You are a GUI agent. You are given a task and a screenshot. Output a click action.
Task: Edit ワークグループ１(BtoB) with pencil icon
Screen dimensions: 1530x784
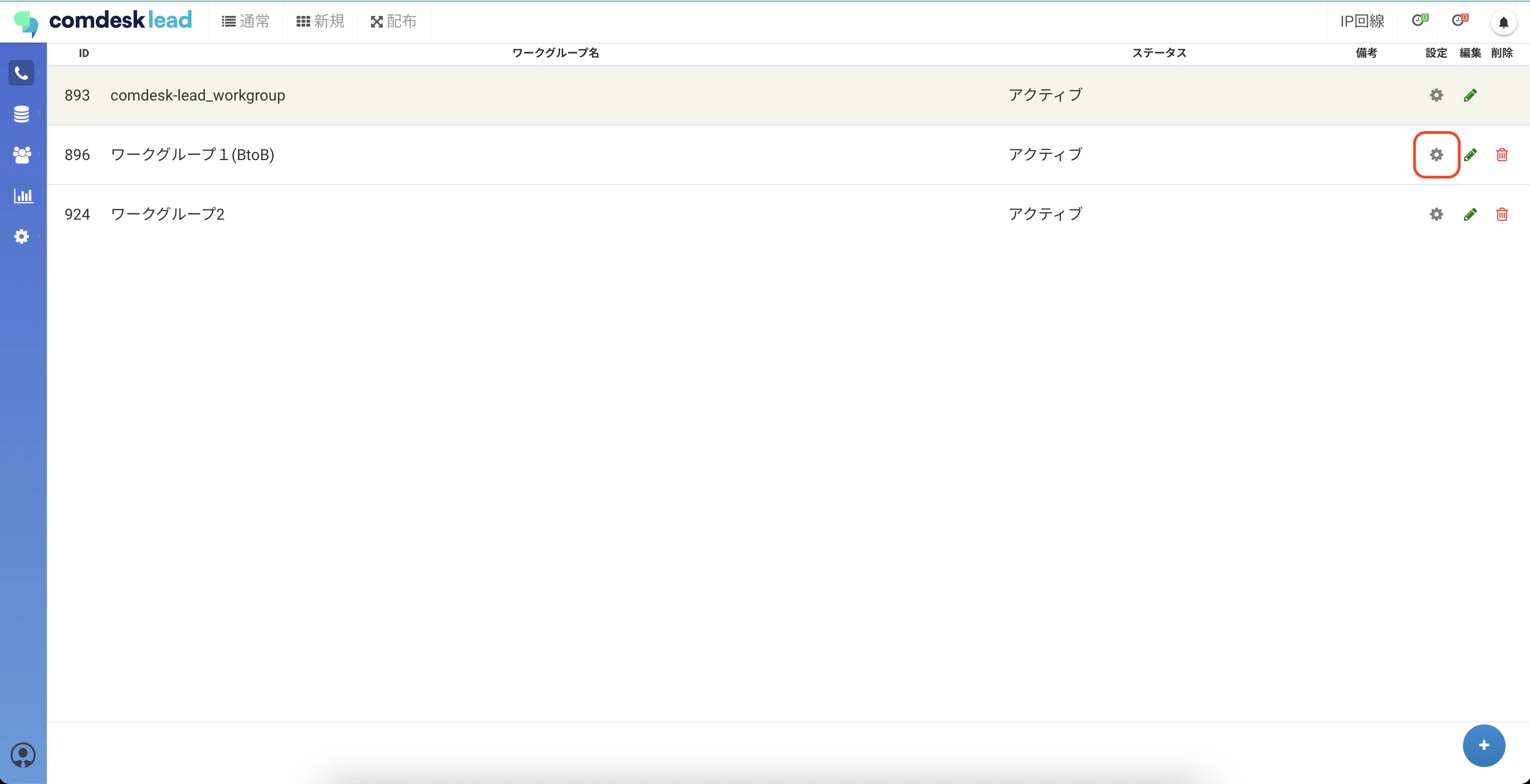(1470, 154)
